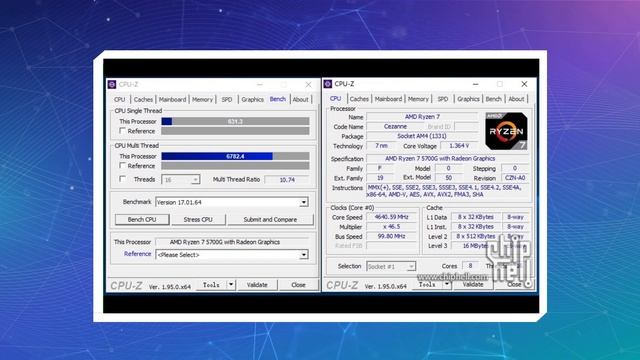Switch to the Memory tab in the right window

[x=418, y=99]
